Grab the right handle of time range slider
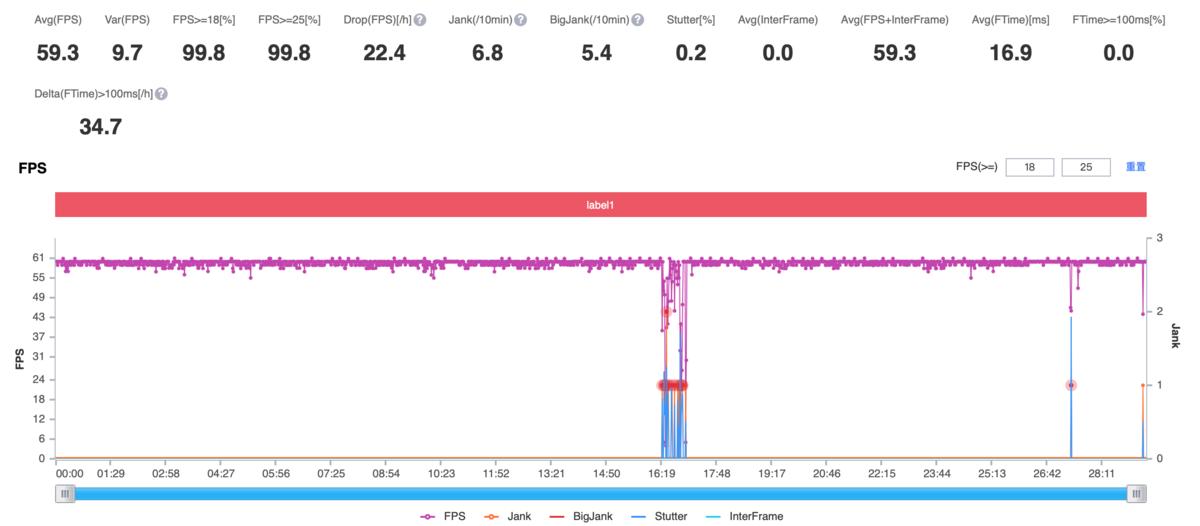Screen dimensions: 1200x526 [1136, 493]
